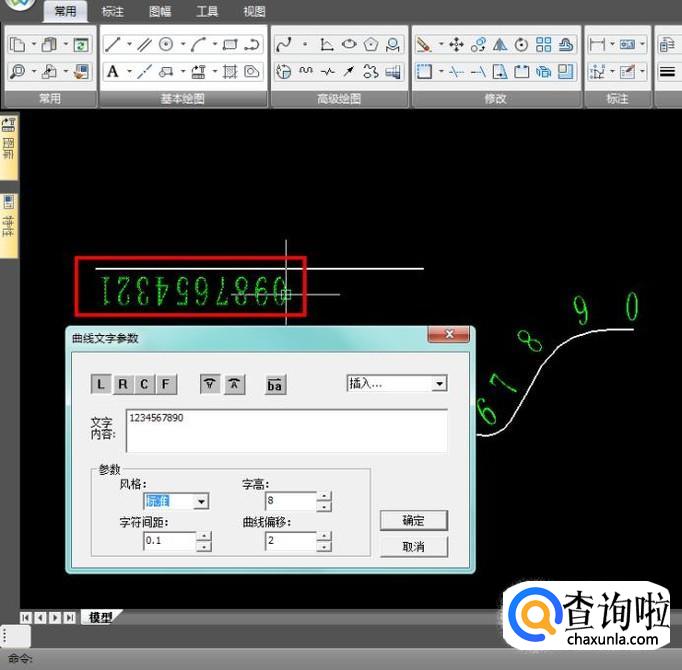Select the Arc tool
This screenshot has width=682, height=670.
[x=198, y=44]
